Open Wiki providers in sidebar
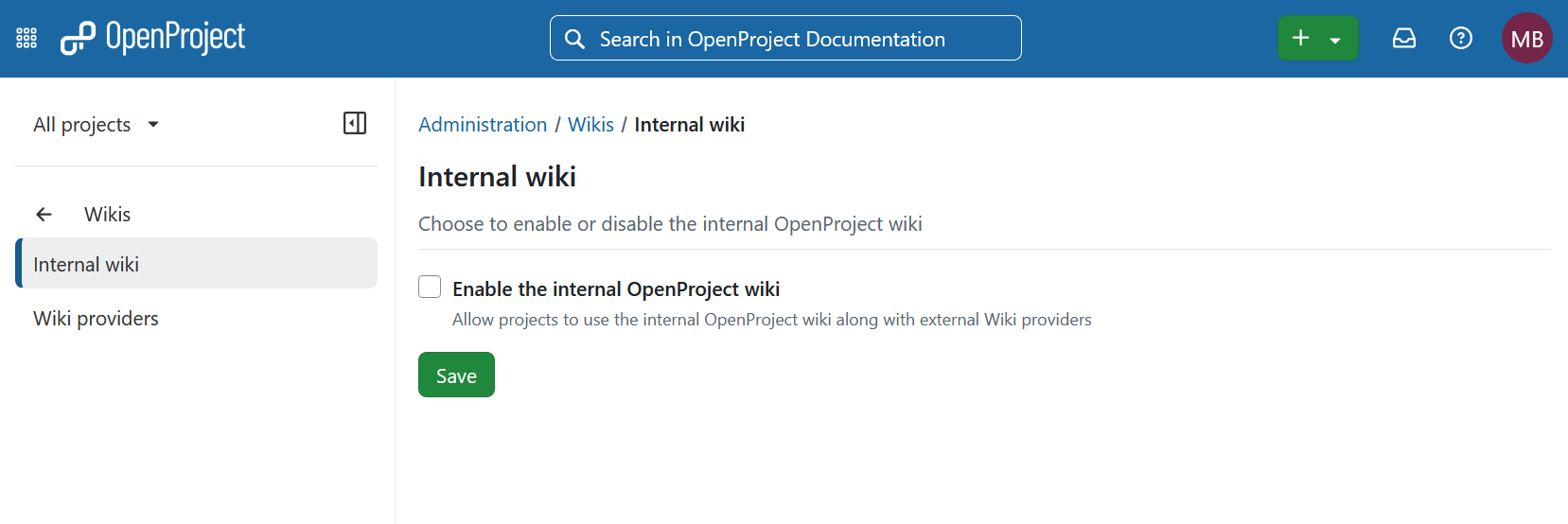The height and width of the screenshot is (524, 1568). click(197, 318)
